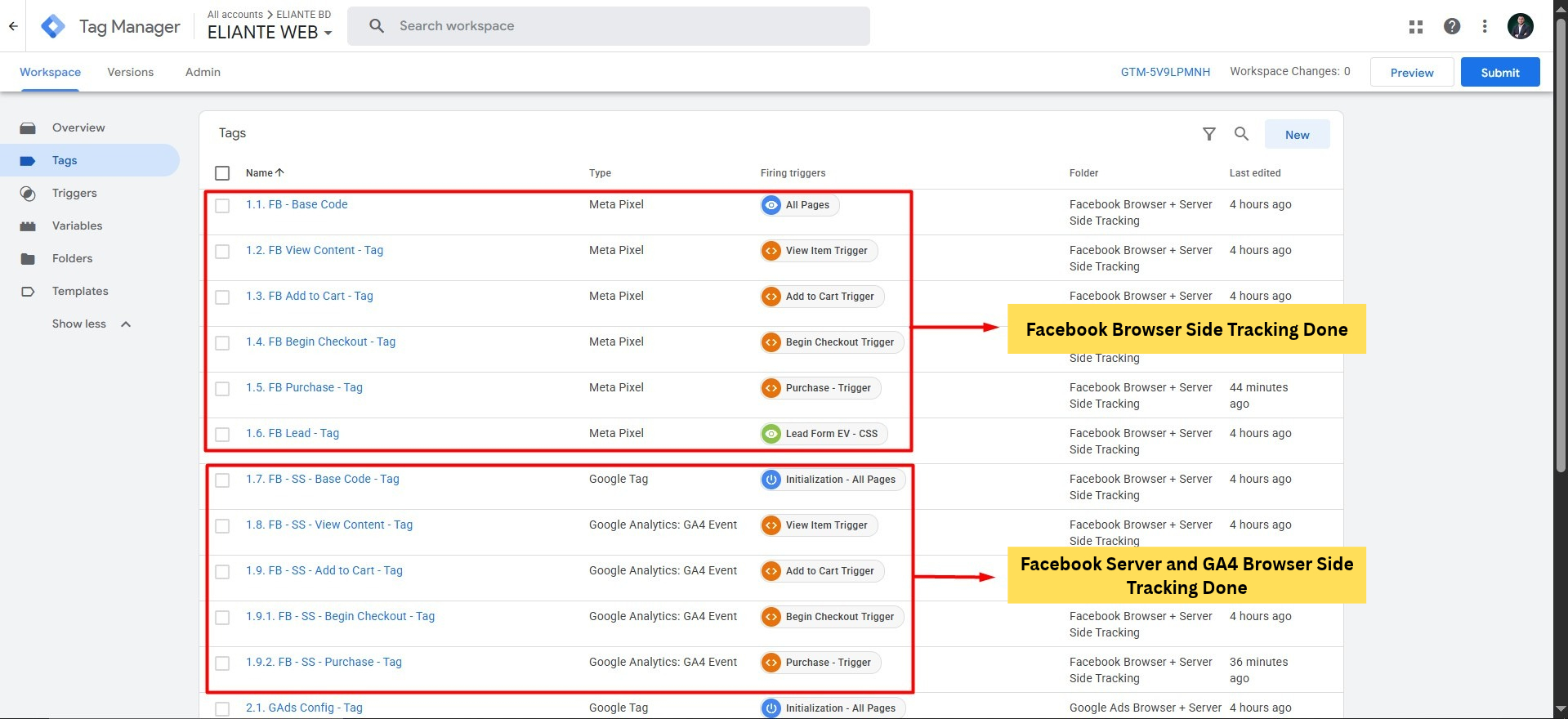
Task: Switch to the Versions tab
Action: 130,72
